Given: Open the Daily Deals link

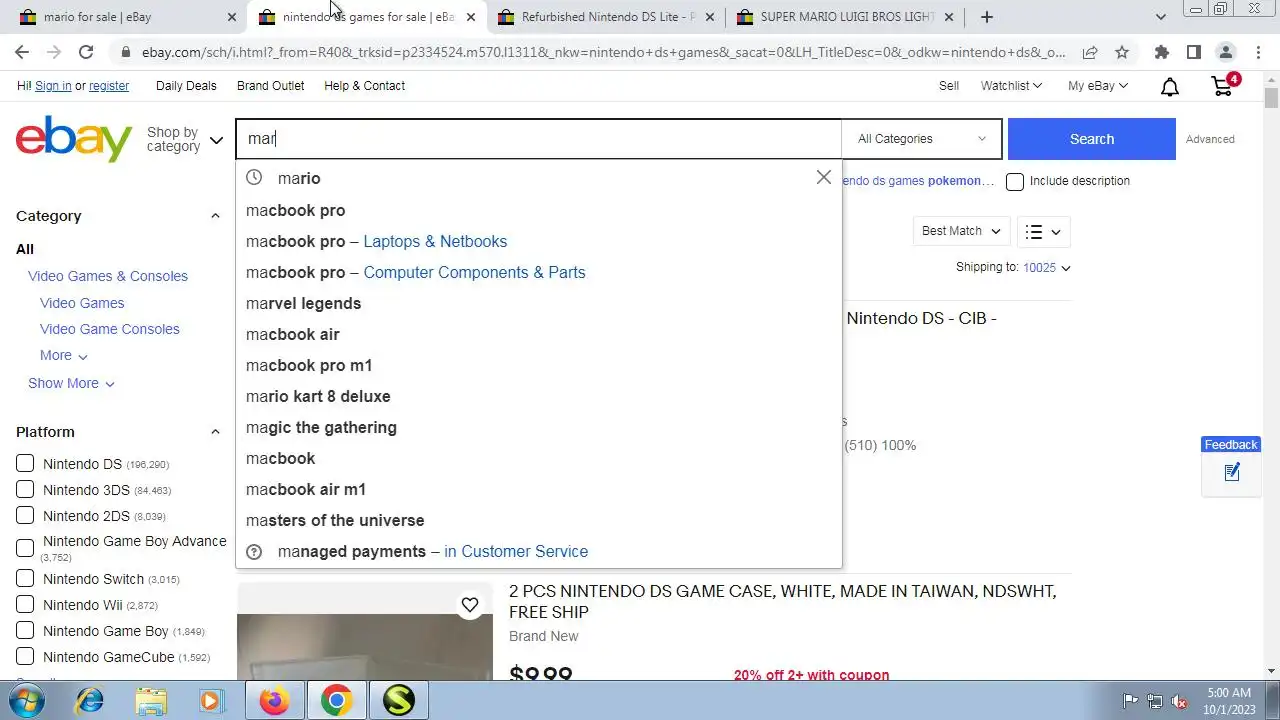Looking at the screenshot, I should click(186, 86).
